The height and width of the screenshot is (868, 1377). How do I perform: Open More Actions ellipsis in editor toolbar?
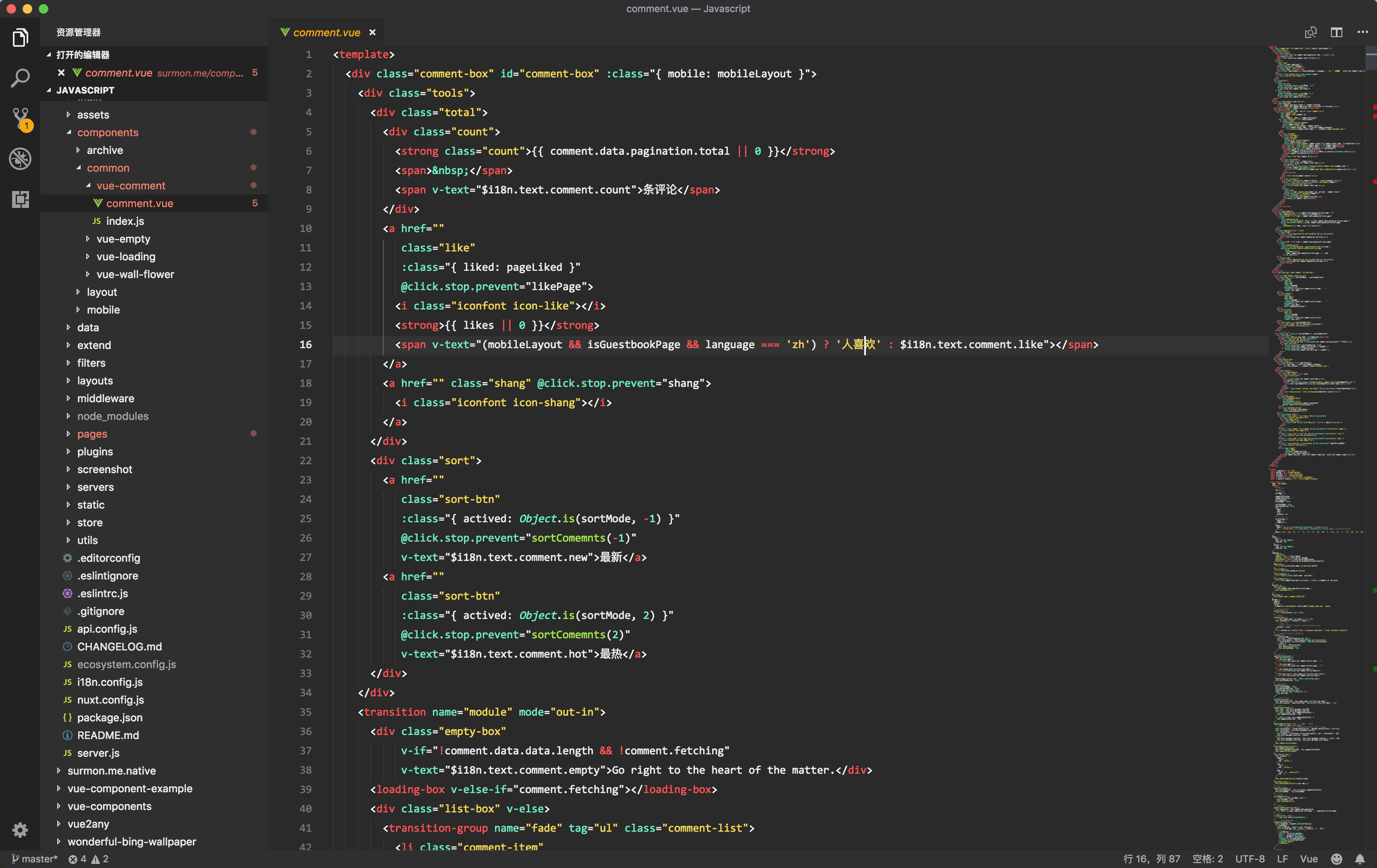tap(1362, 33)
